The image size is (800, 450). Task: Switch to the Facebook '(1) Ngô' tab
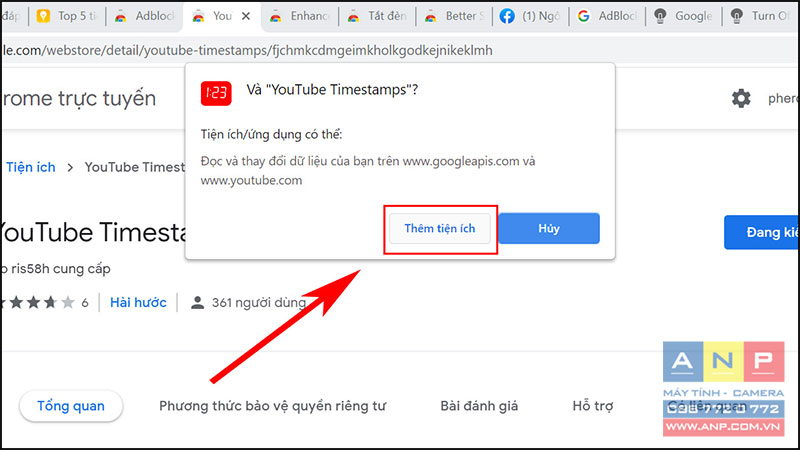[531, 16]
